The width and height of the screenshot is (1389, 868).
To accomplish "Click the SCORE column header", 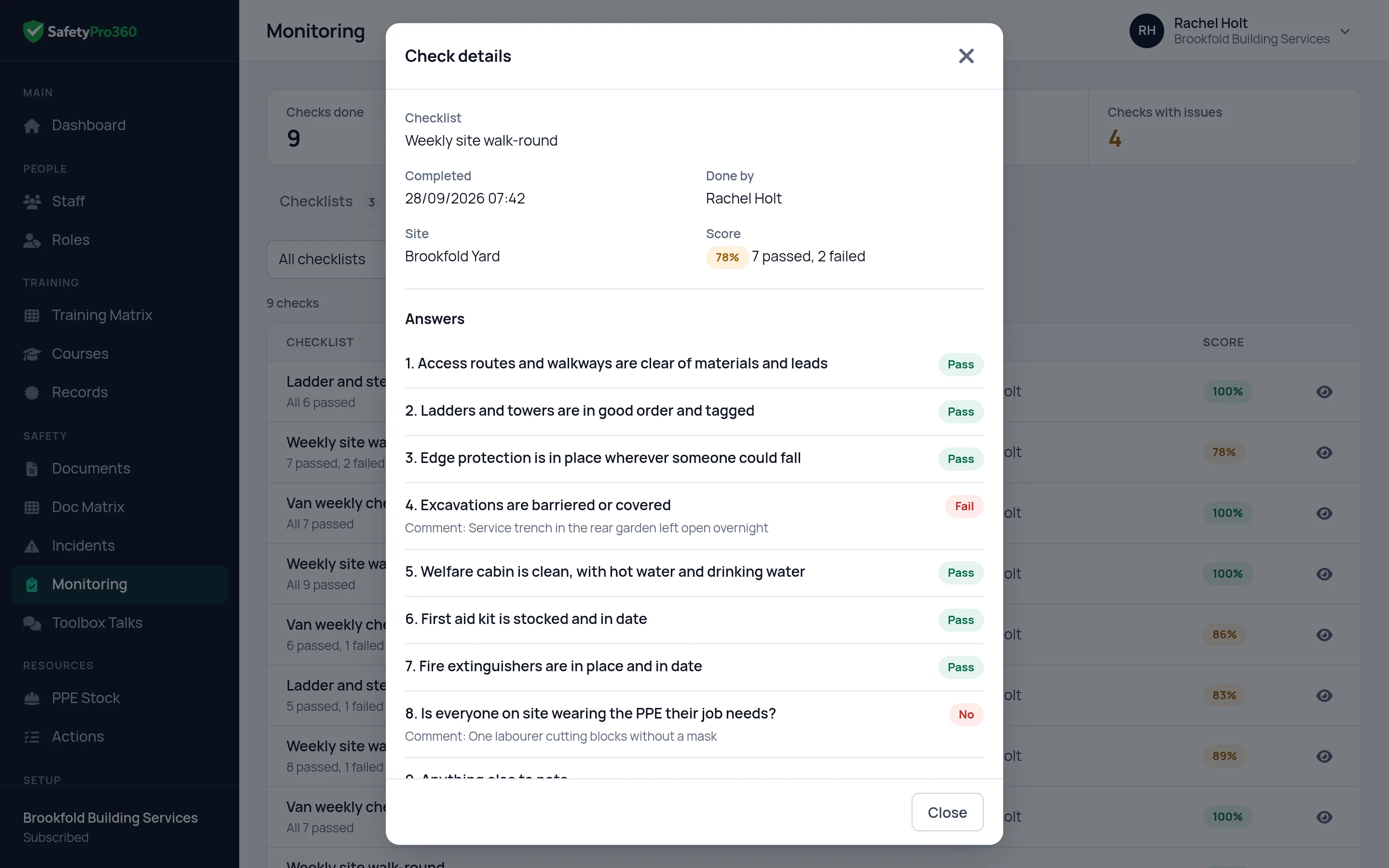I will 1223,342.
